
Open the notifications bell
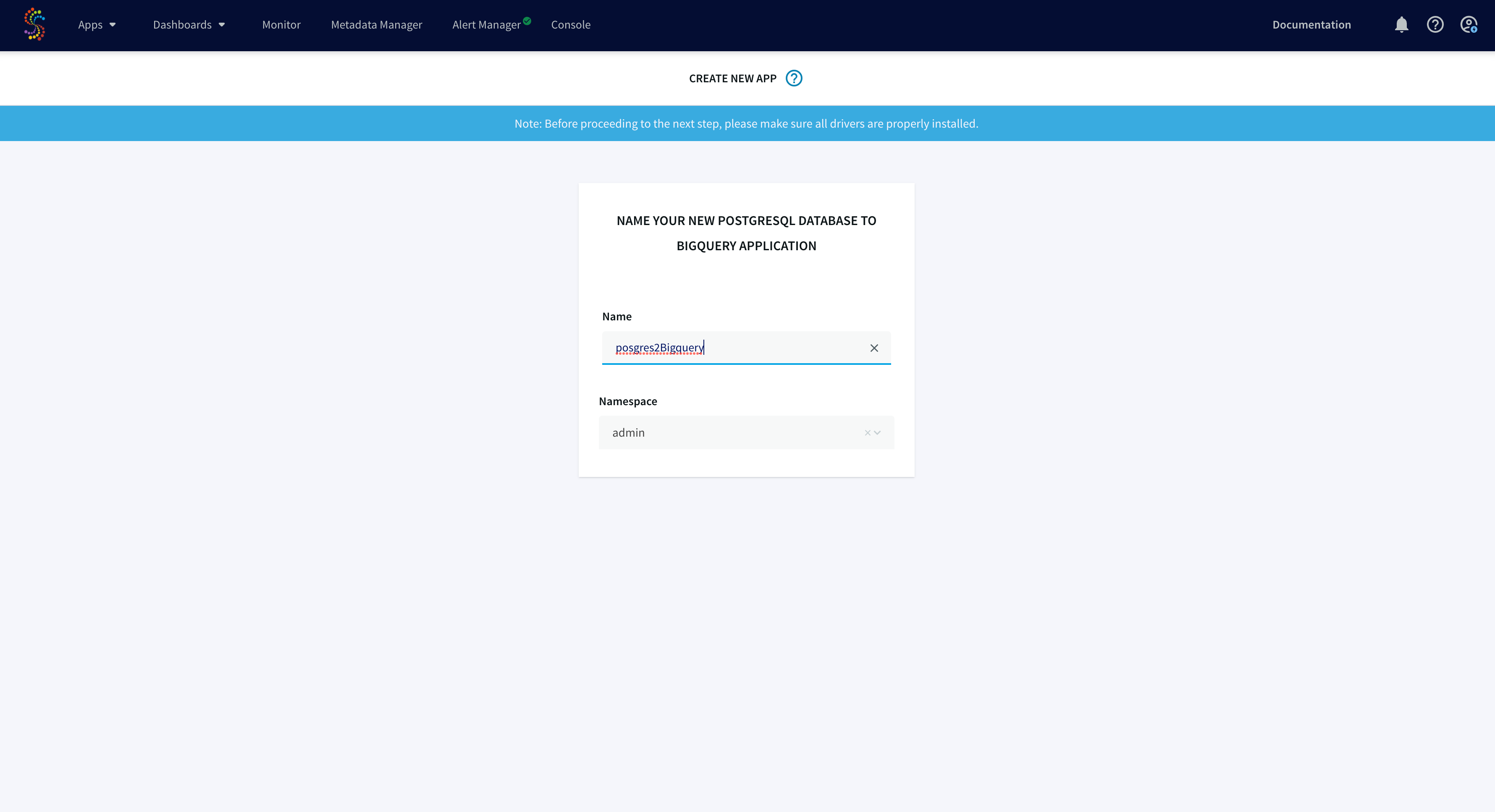pos(1402,24)
